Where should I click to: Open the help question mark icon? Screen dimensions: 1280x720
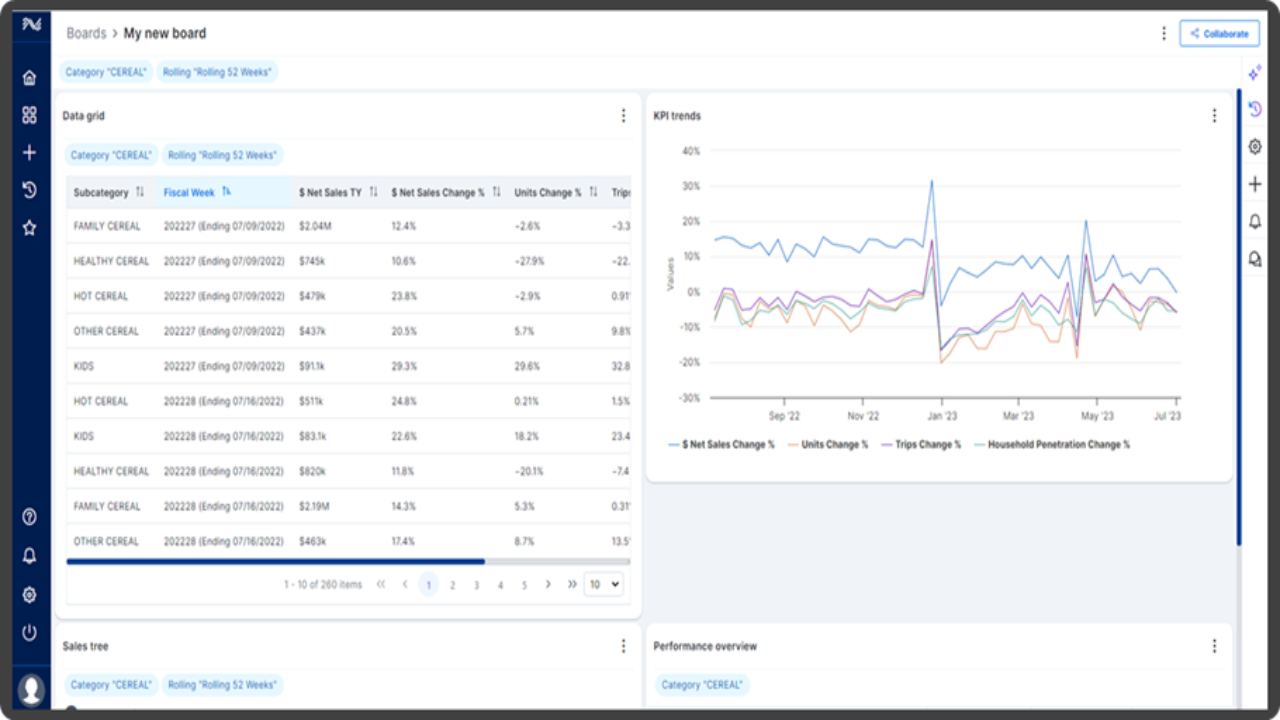29,517
